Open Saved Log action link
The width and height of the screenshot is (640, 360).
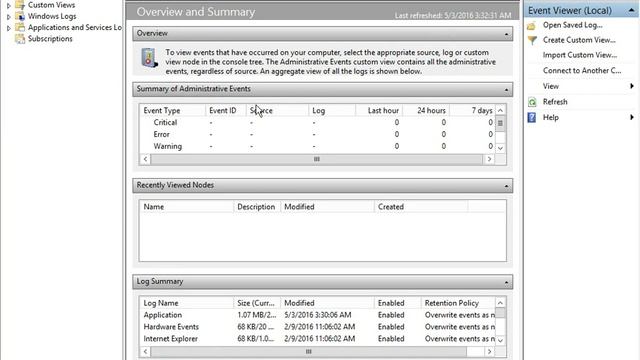coord(572,25)
